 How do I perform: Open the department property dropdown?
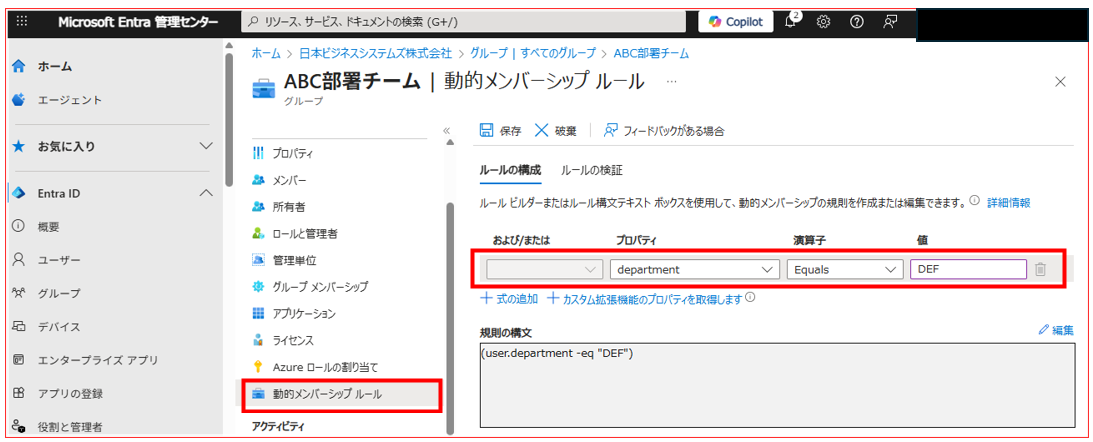tap(694, 269)
